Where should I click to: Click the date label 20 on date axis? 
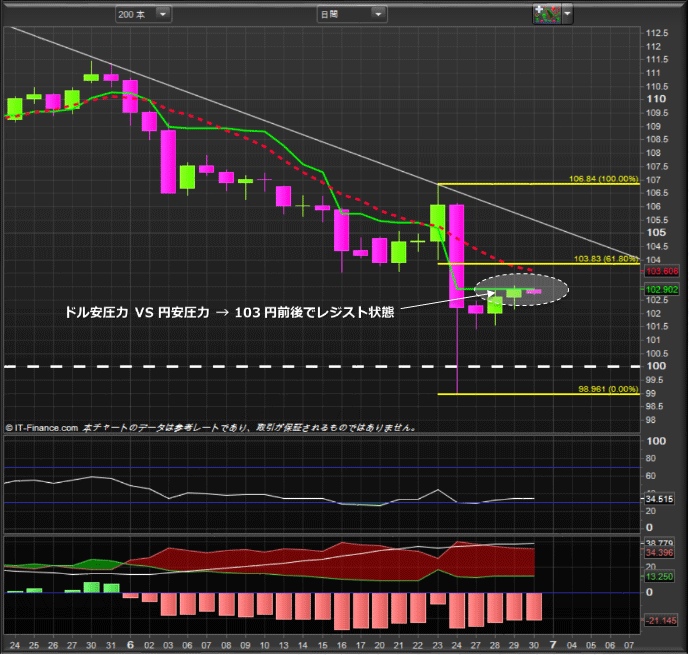[380, 645]
